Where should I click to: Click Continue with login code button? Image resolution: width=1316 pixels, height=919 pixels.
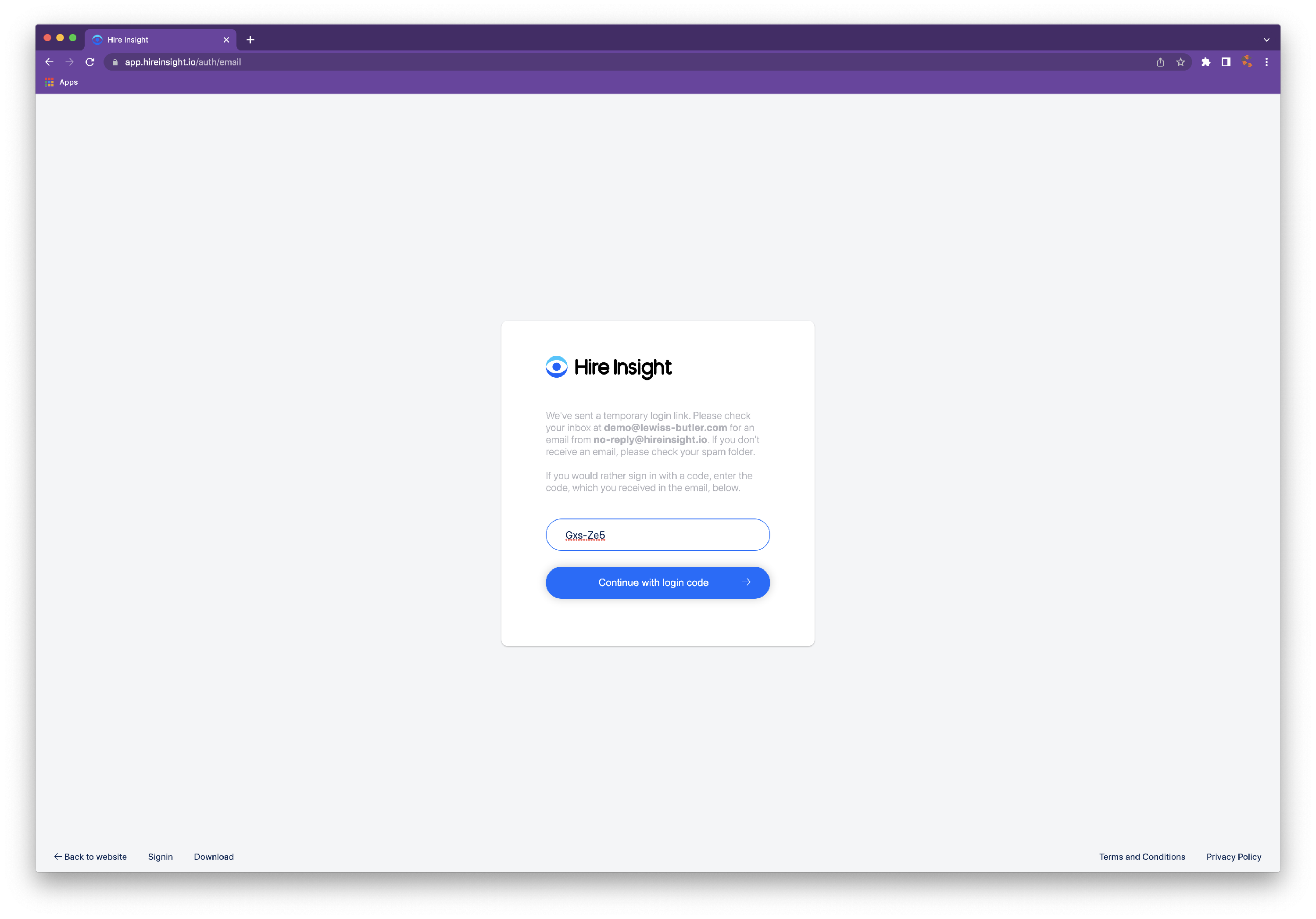click(658, 583)
